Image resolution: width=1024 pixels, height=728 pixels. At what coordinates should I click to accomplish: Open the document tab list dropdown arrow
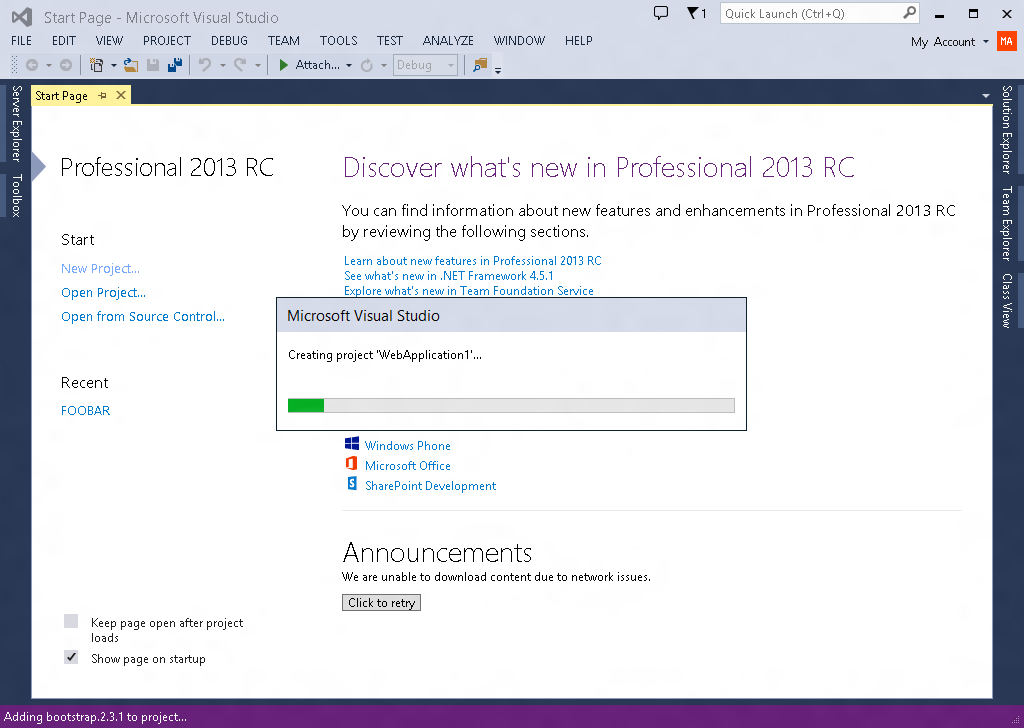(x=985, y=96)
